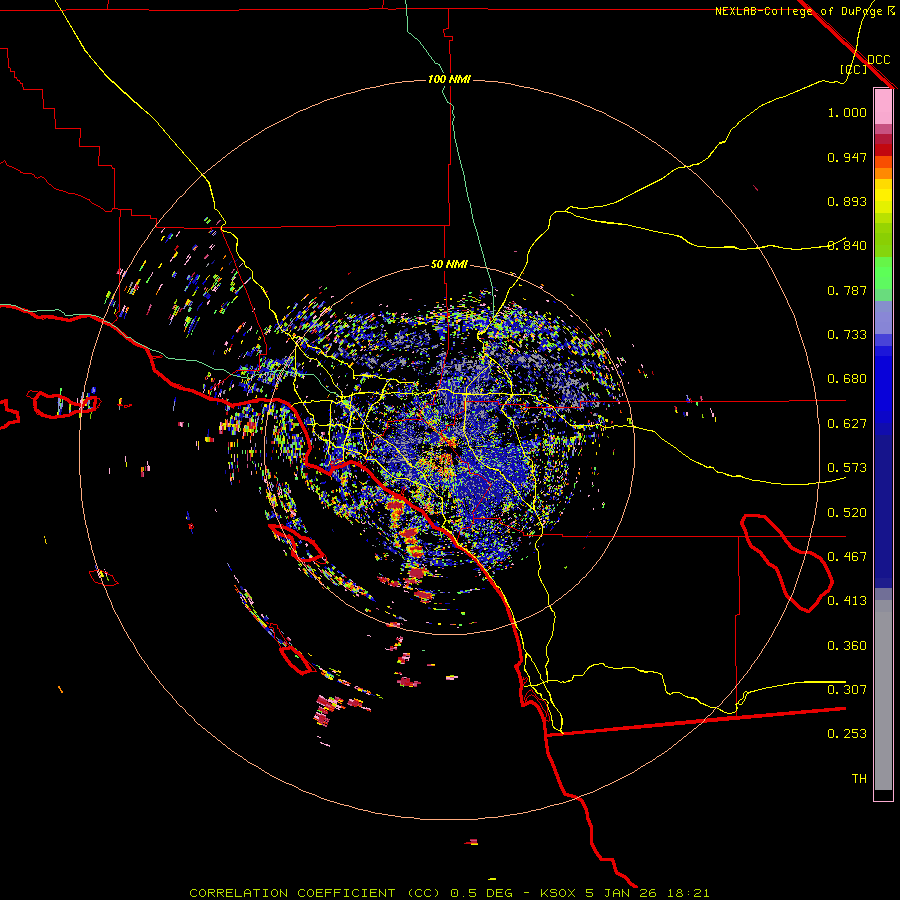900x900 pixels.
Task: Click the 0.627 scale value
Action: pos(847,424)
